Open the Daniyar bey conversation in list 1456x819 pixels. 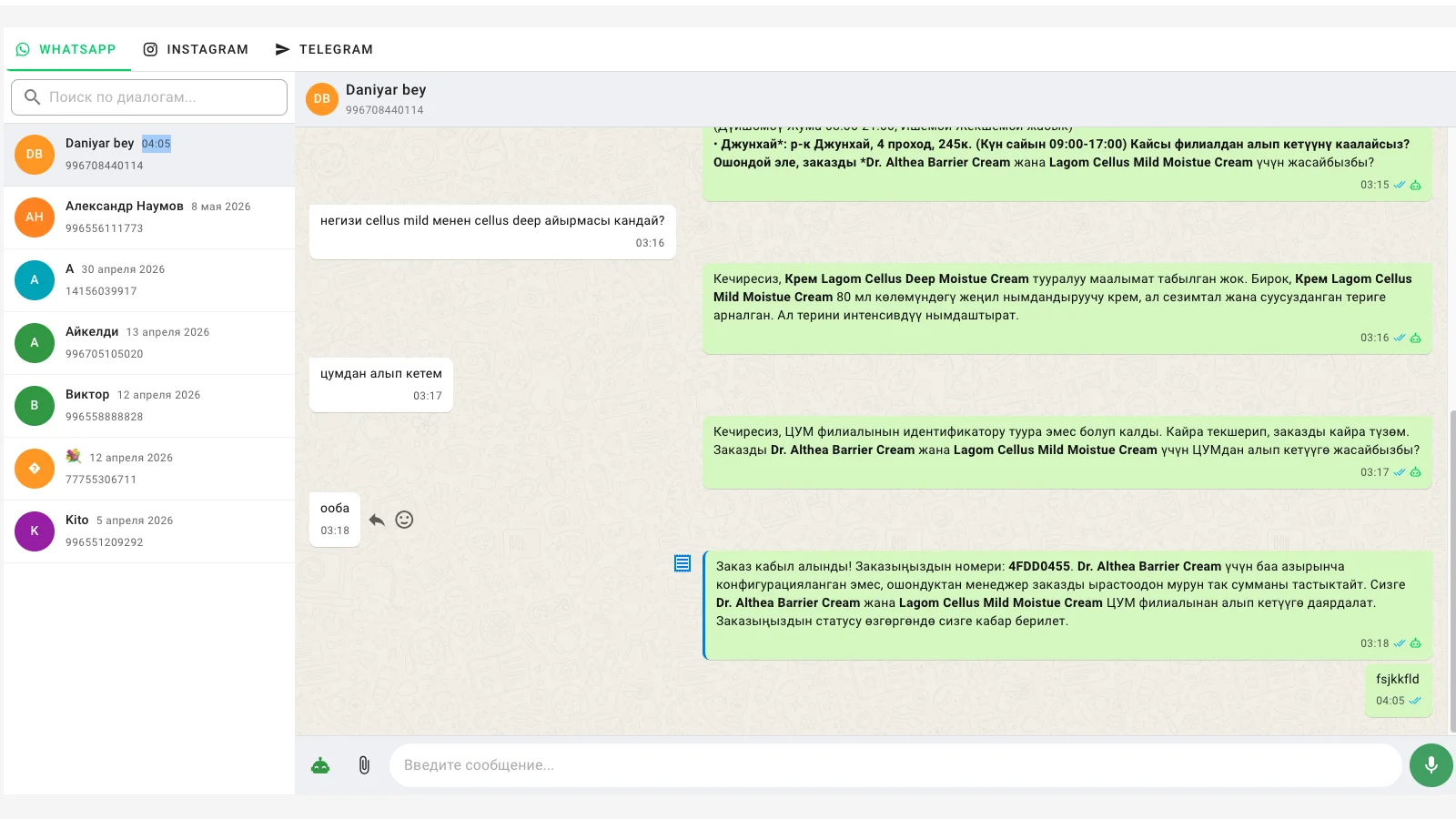tap(149, 155)
